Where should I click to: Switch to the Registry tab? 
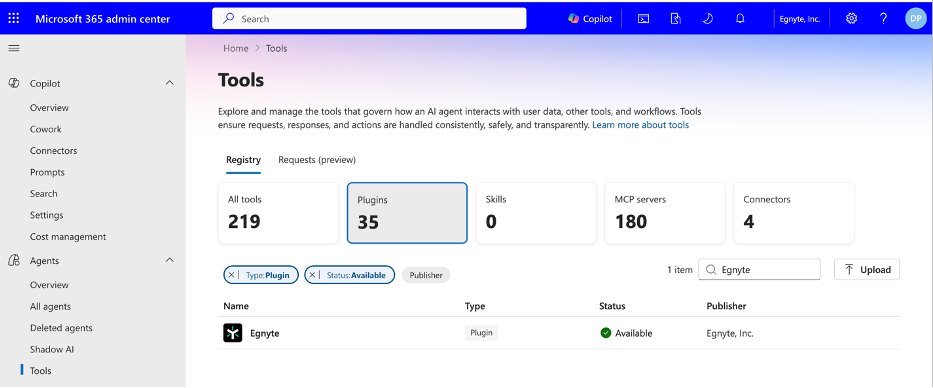pos(243,160)
